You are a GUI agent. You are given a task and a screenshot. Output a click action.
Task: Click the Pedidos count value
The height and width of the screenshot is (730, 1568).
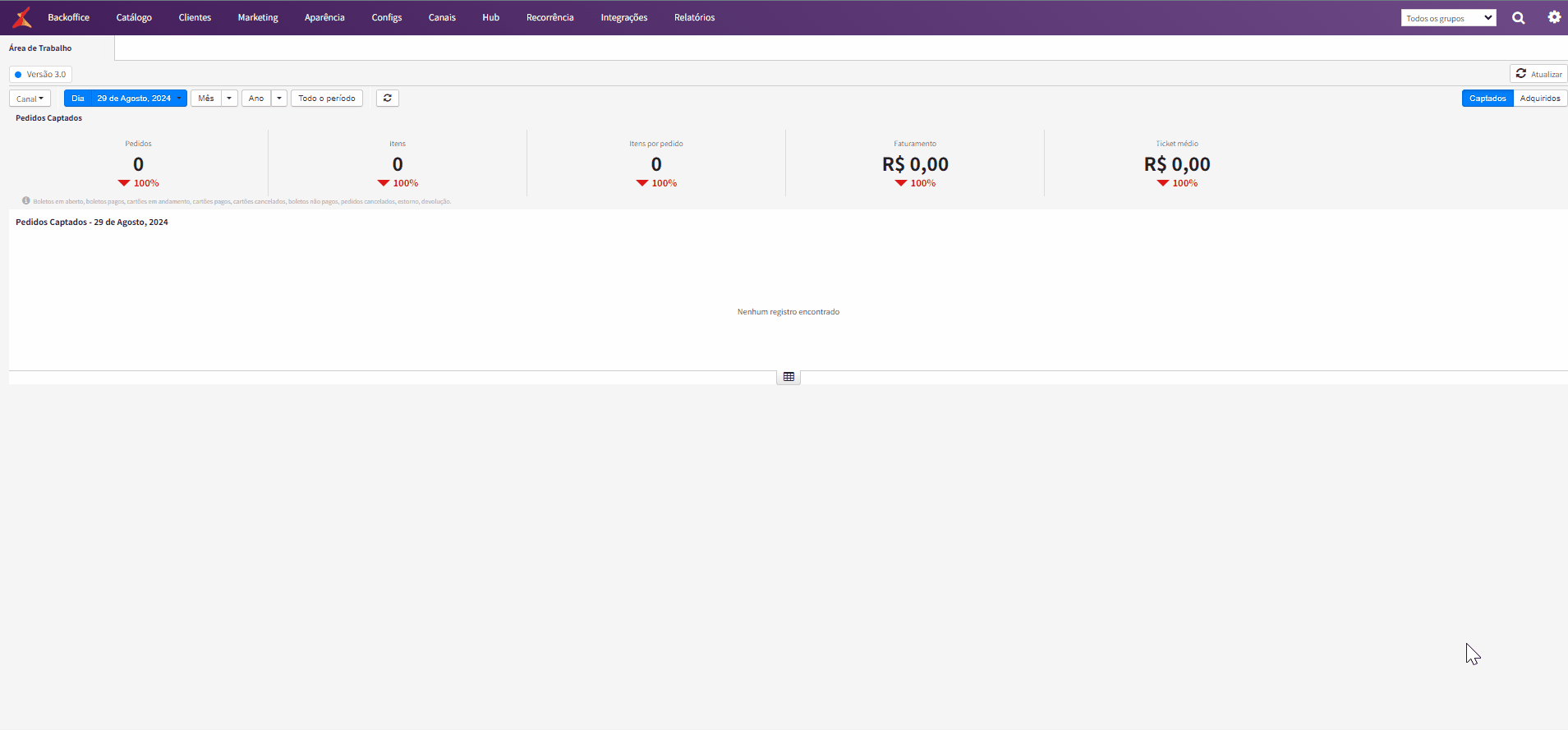pyautogui.click(x=138, y=164)
